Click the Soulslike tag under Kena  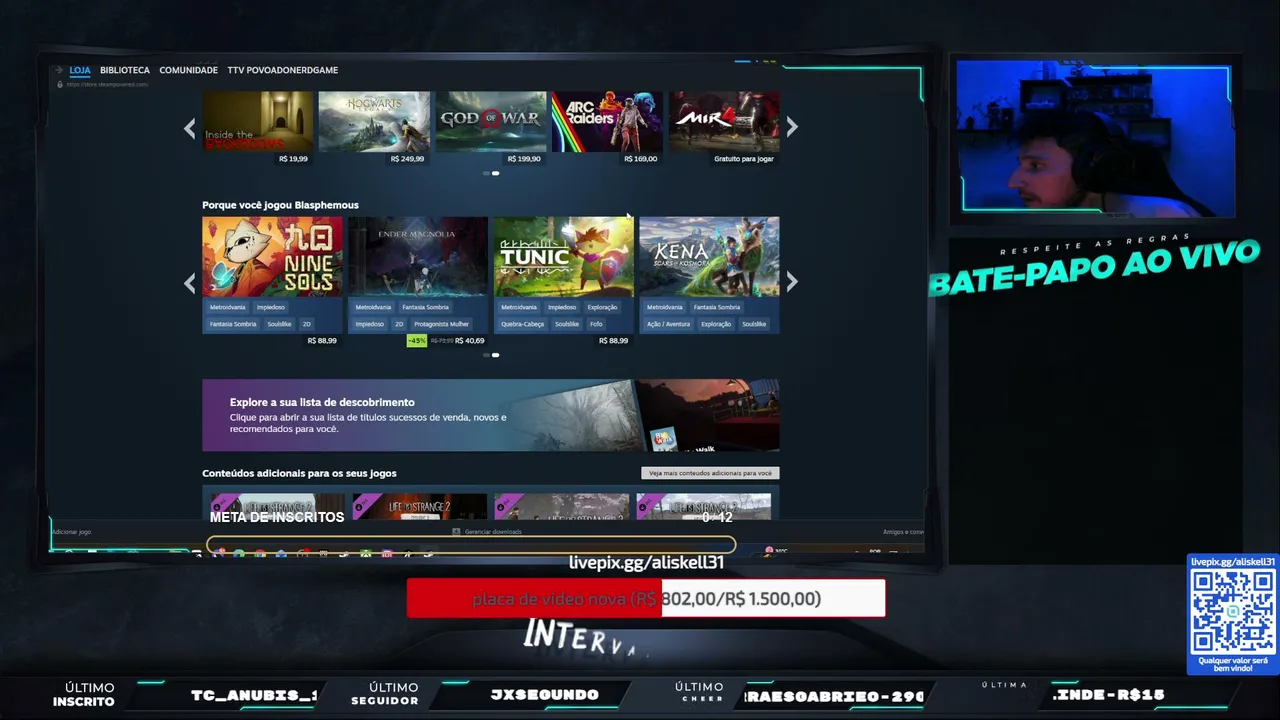tap(754, 324)
